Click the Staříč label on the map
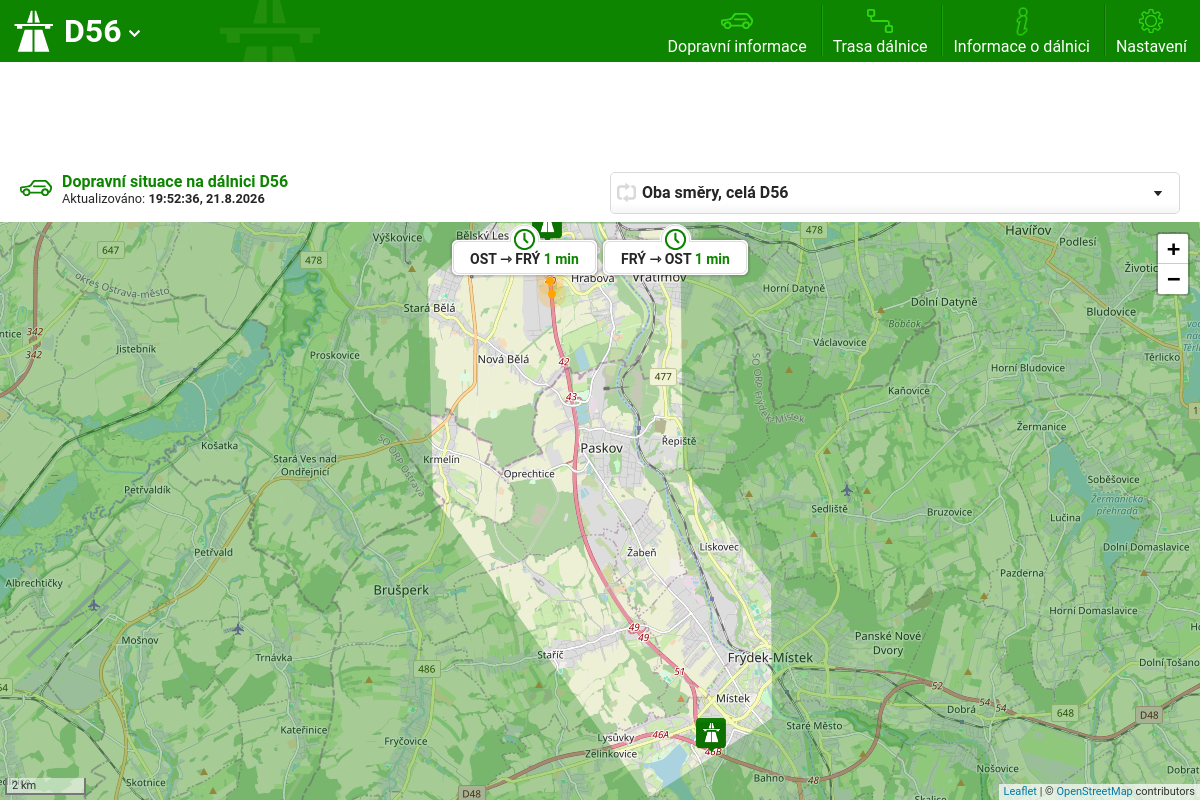1200x800 pixels. pyautogui.click(x=551, y=654)
